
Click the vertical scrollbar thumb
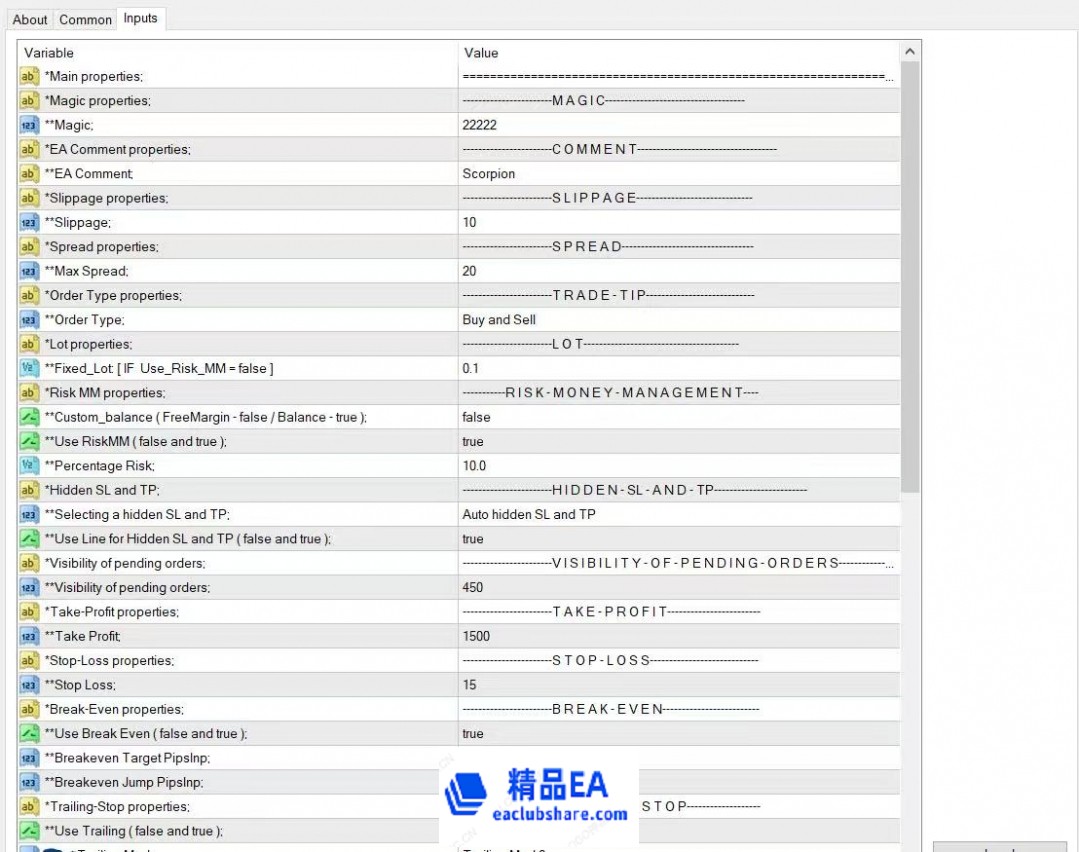click(x=909, y=280)
